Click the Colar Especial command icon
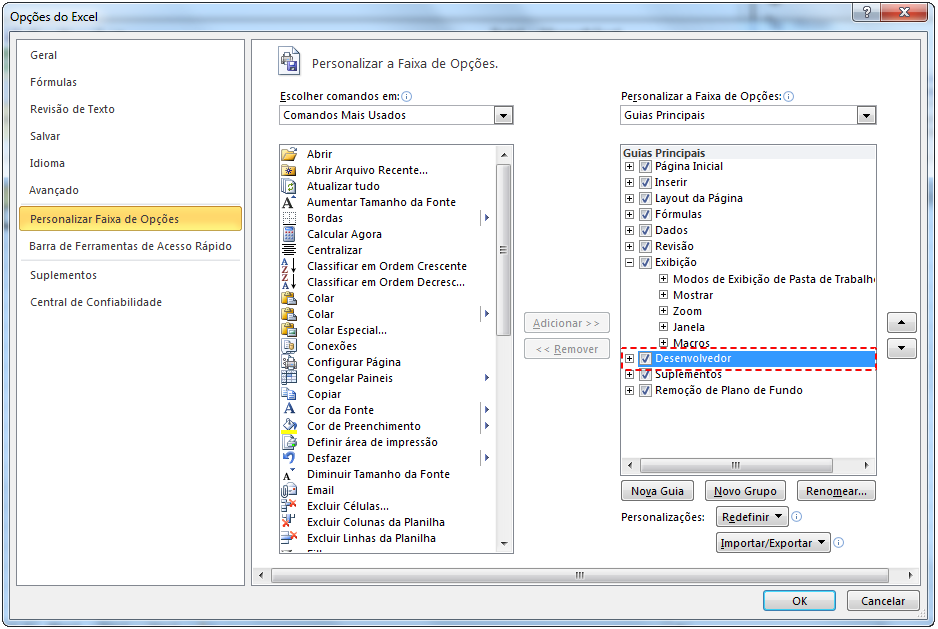The image size is (938, 629). 288,330
